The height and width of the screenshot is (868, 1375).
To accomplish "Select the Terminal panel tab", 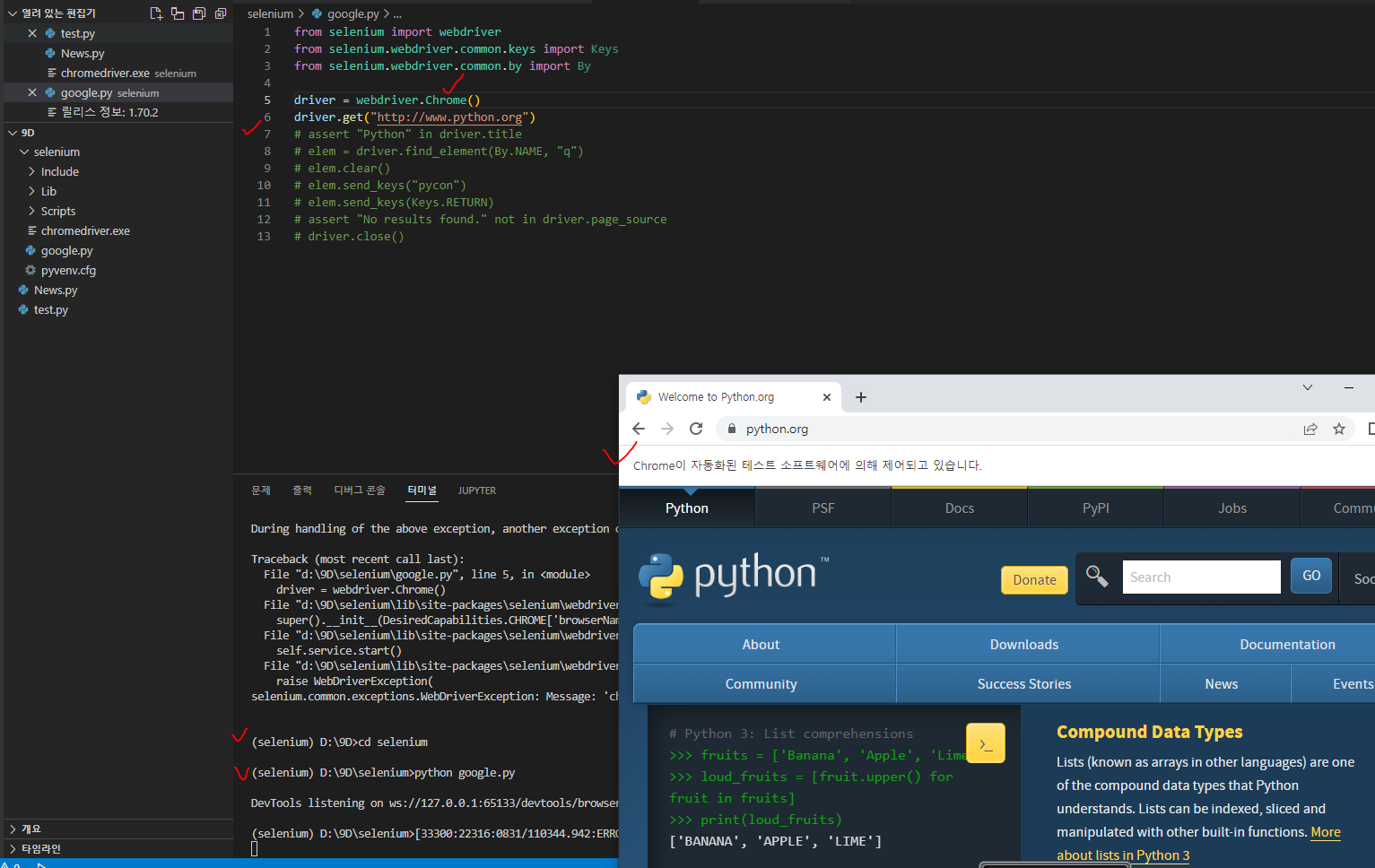I will (x=422, y=490).
